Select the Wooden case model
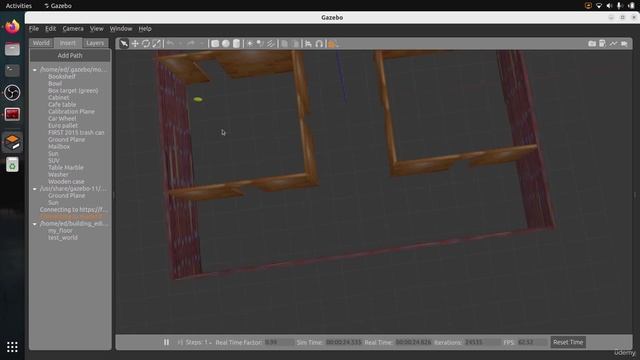The height and width of the screenshot is (360, 640). coord(66,181)
